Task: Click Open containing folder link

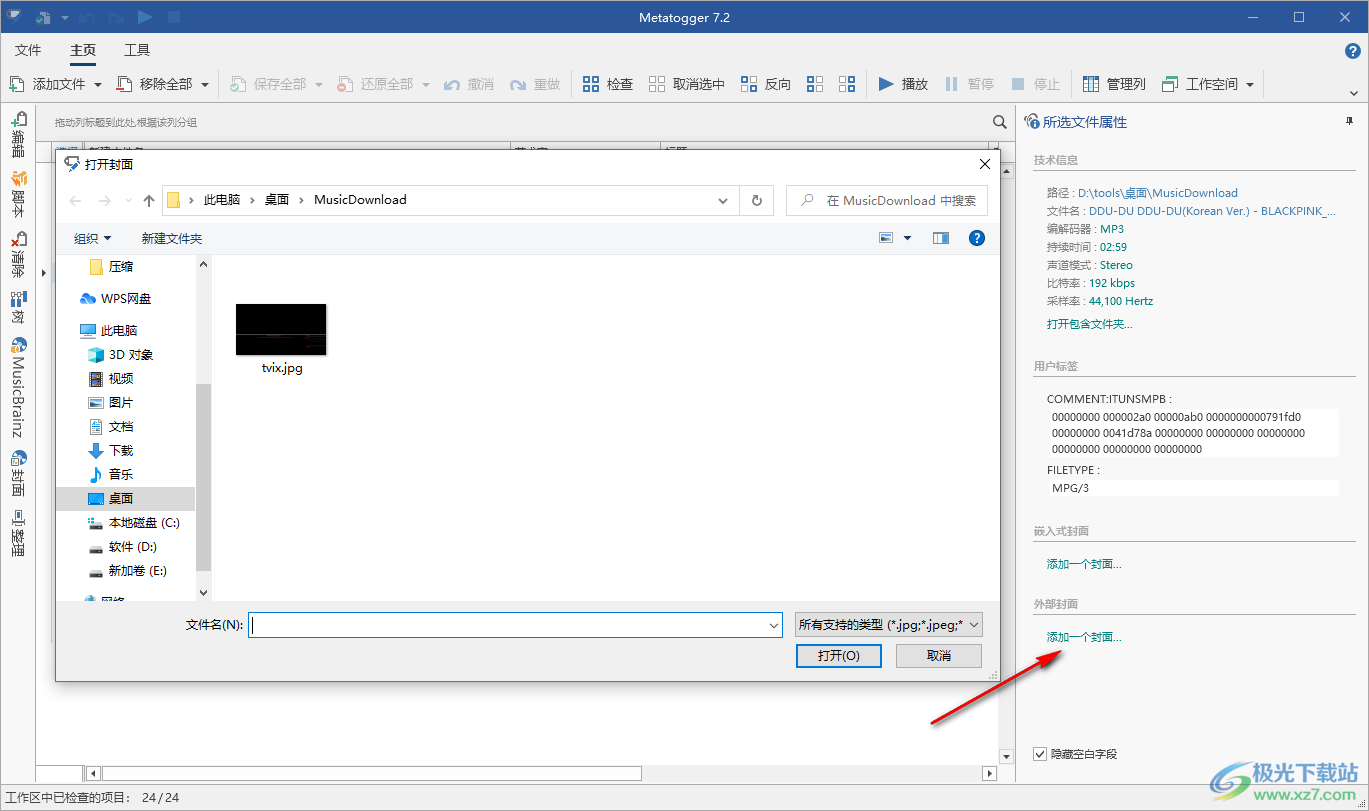Action: click(1089, 324)
